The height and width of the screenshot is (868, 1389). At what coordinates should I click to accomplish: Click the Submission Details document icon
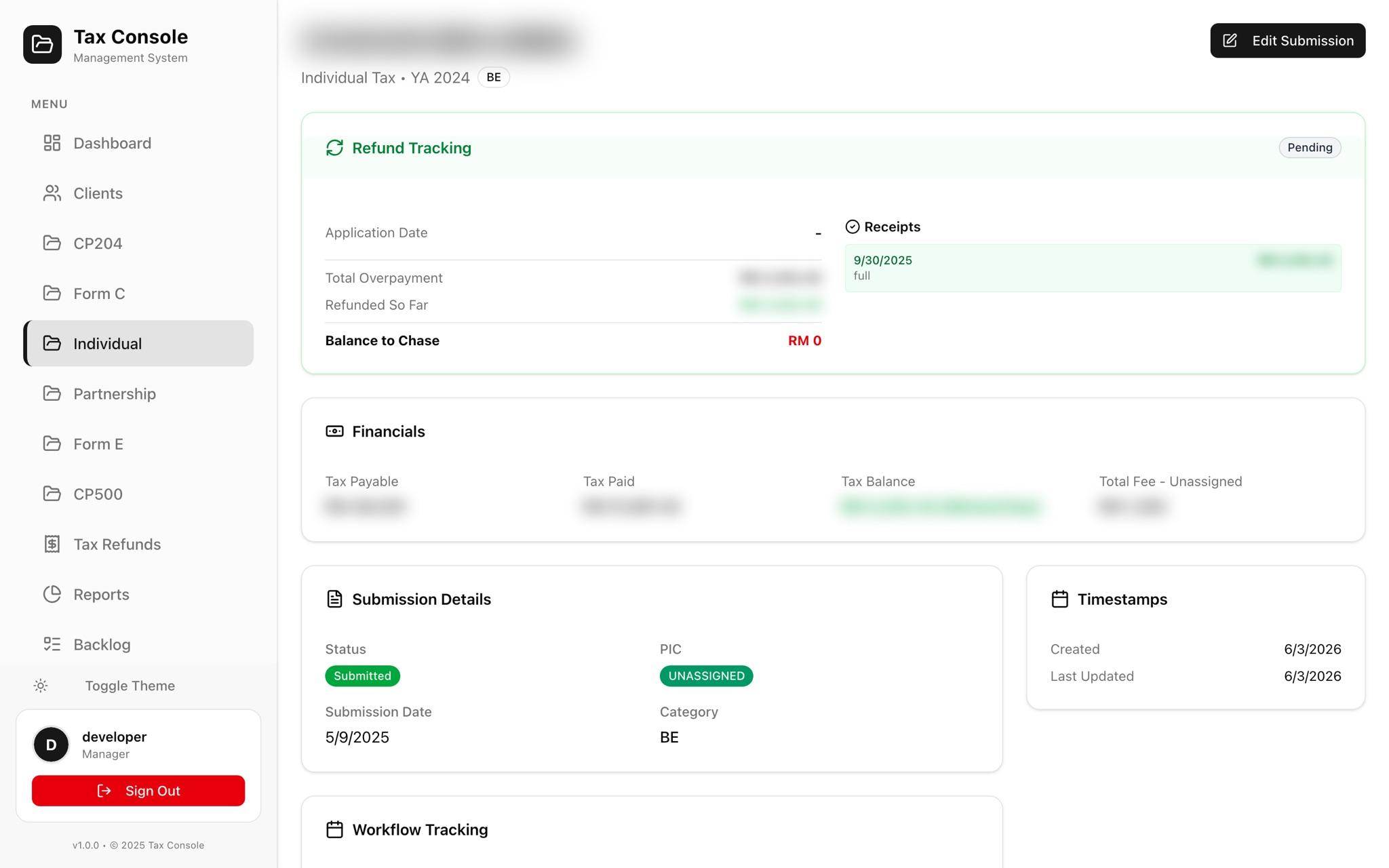pyautogui.click(x=334, y=599)
